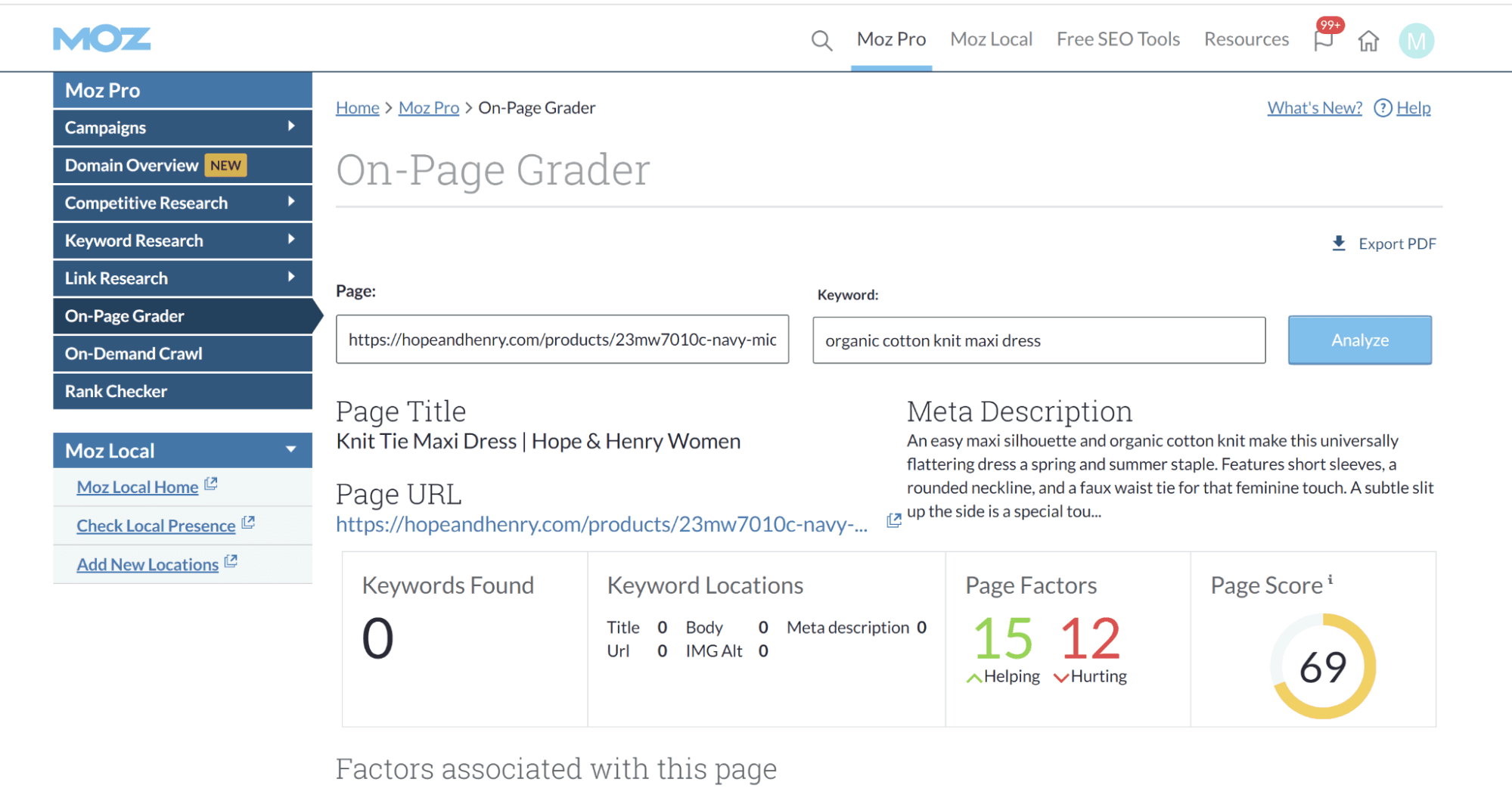Image resolution: width=1512 pixels, height=804 pixels.
Task: Open the What's New link
Action: pyautogui.click(x=1314, y=107)
